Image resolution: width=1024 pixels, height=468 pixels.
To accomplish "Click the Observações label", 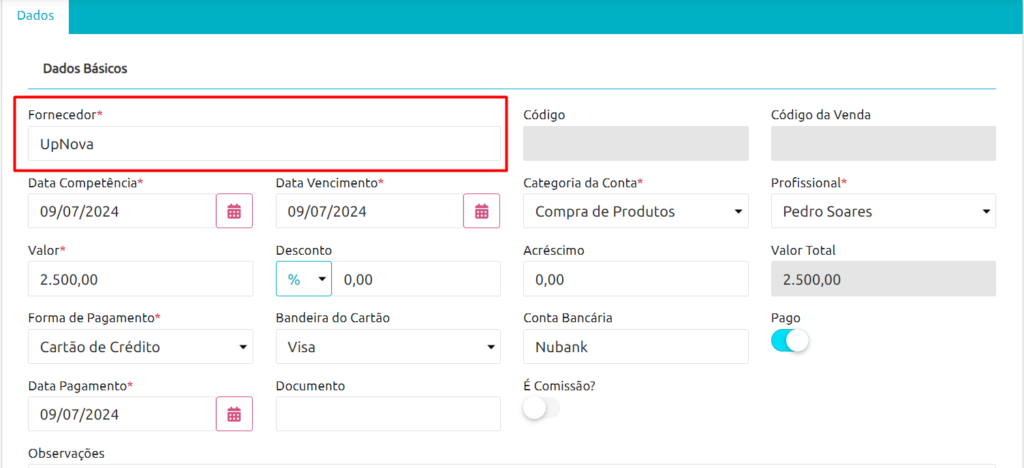I will 67,453.
